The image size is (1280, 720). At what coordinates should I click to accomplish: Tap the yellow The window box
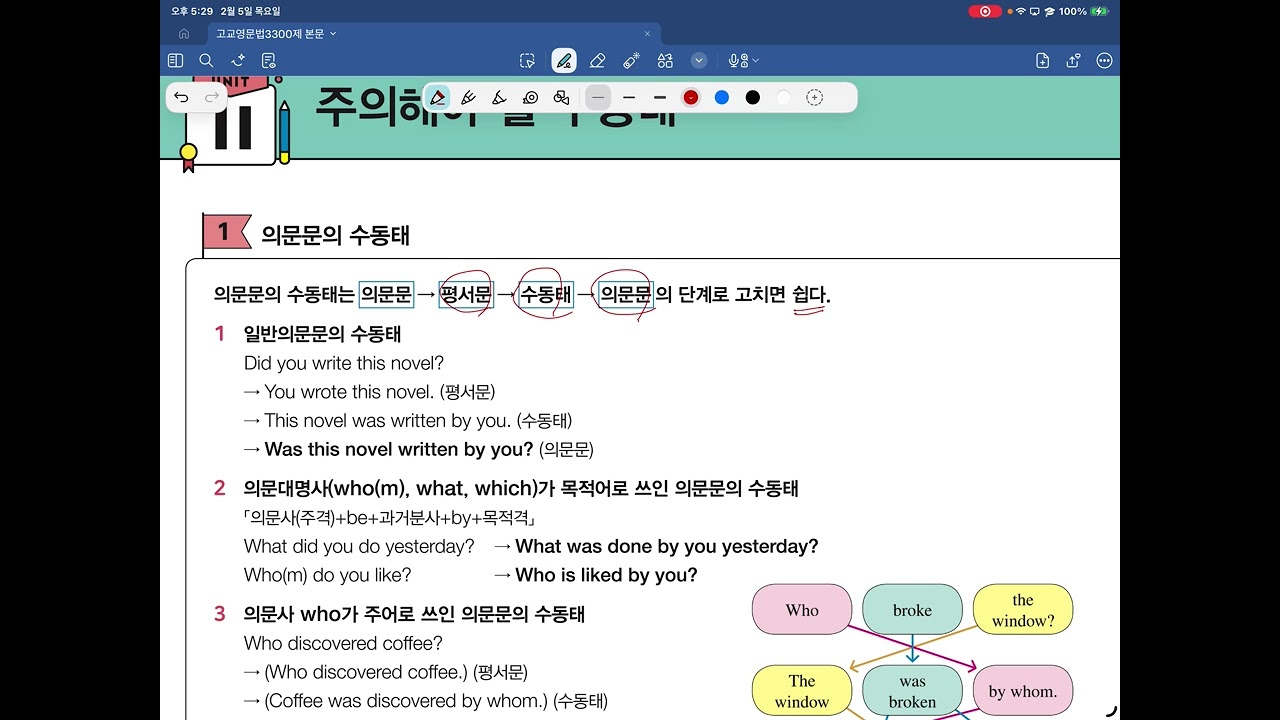(802, 691)
